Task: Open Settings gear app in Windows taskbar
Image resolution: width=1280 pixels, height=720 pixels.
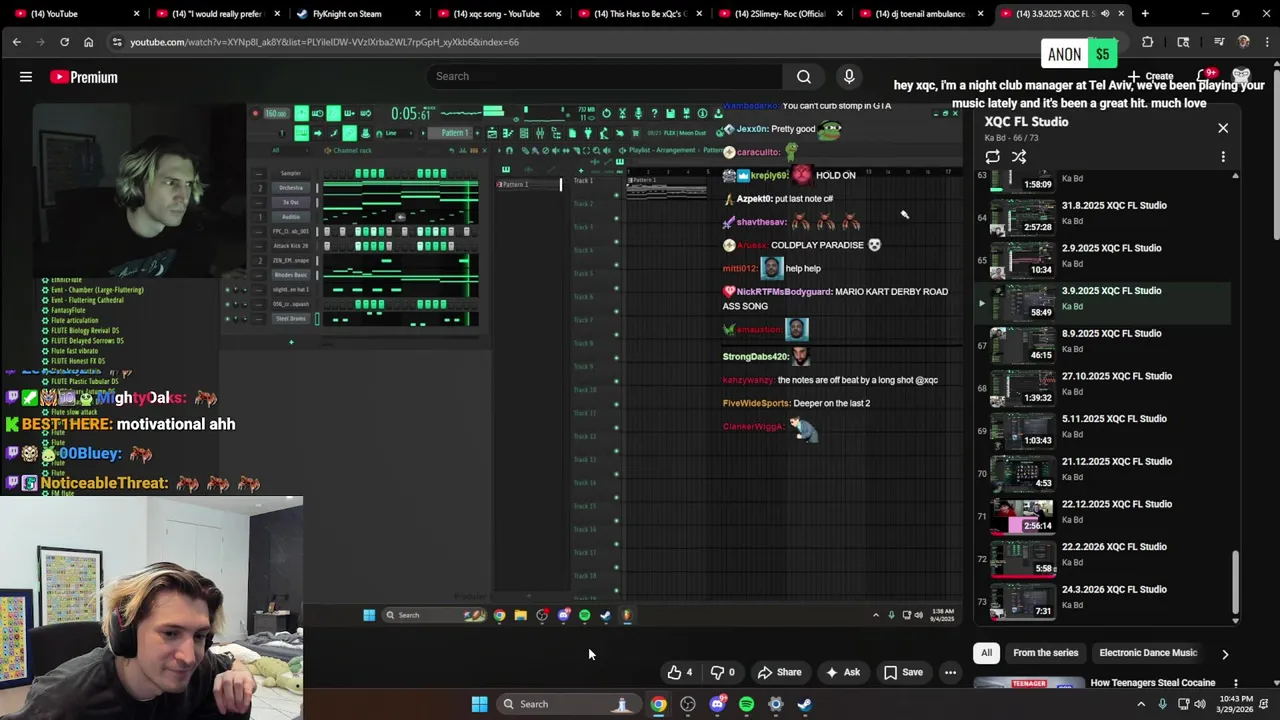Action: (x=775, y=704)
